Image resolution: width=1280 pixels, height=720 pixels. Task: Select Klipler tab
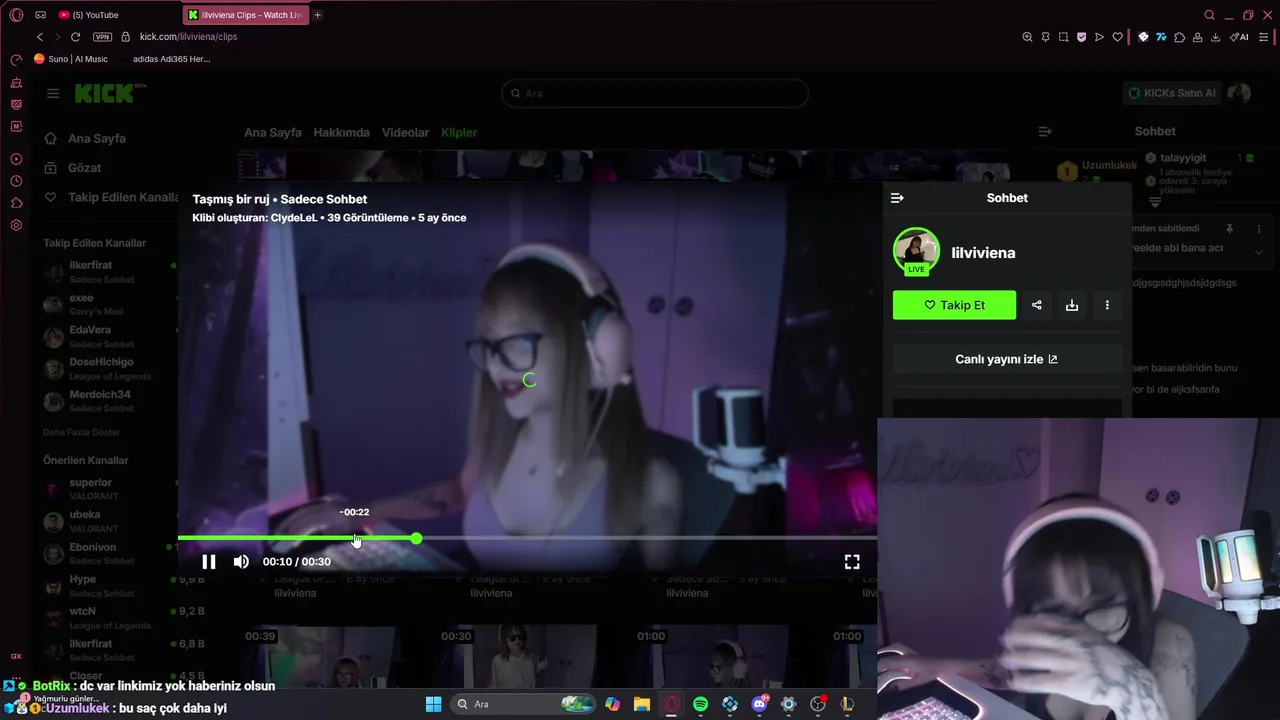(x=459, y=132)
